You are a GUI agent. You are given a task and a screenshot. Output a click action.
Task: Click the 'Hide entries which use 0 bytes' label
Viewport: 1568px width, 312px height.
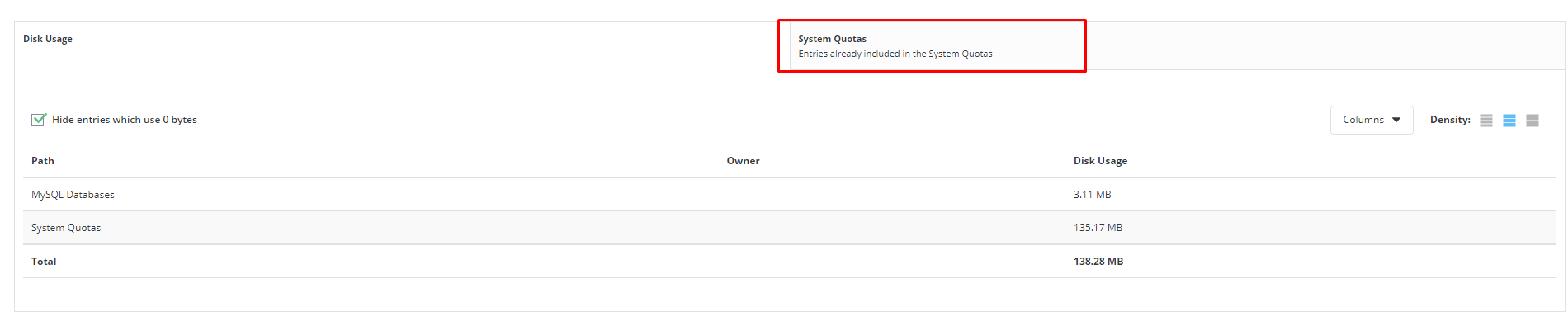(x=125, y=120)
